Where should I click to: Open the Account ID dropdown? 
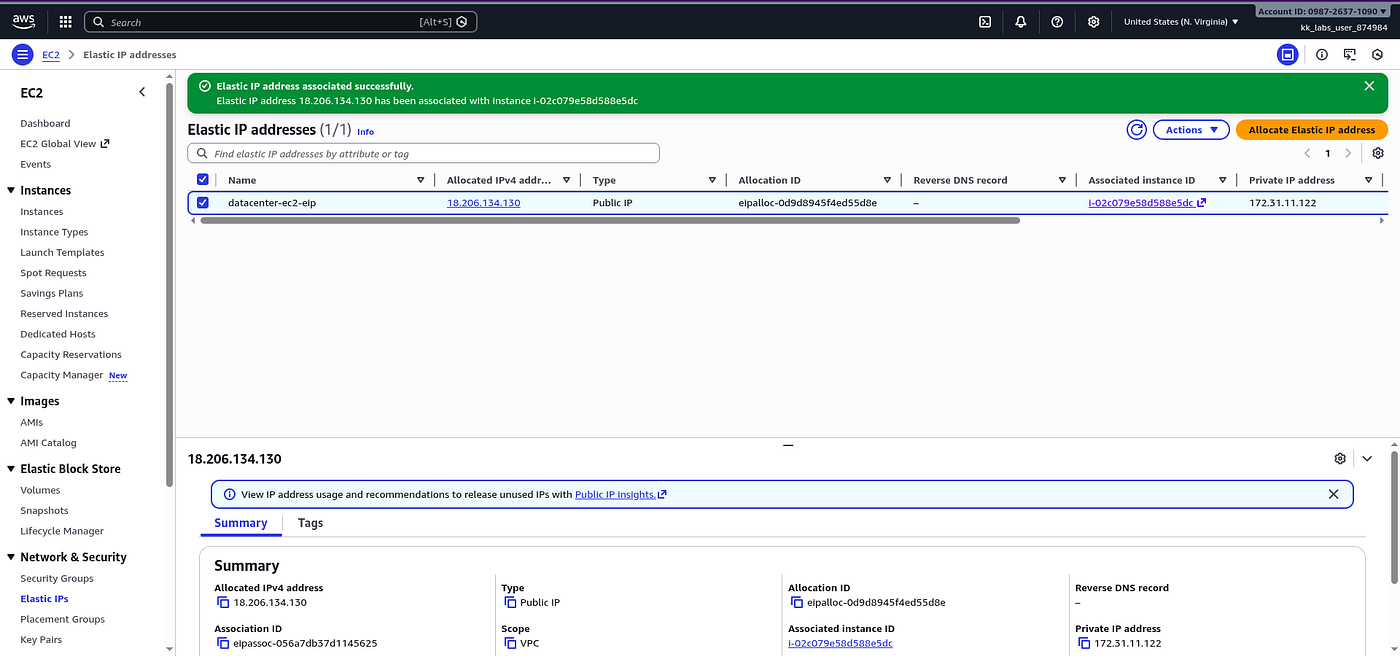1322,11
